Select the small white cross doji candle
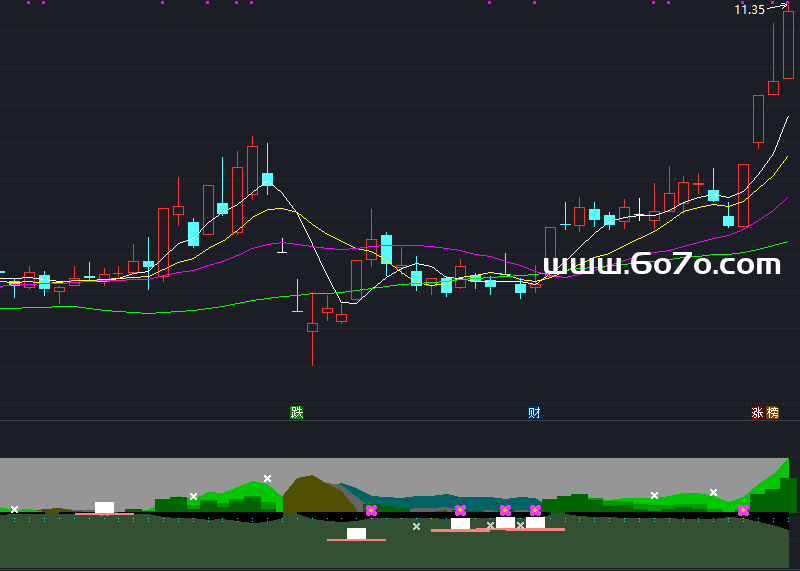The width and height of the screenshot is (800, 571). point(282,245)
